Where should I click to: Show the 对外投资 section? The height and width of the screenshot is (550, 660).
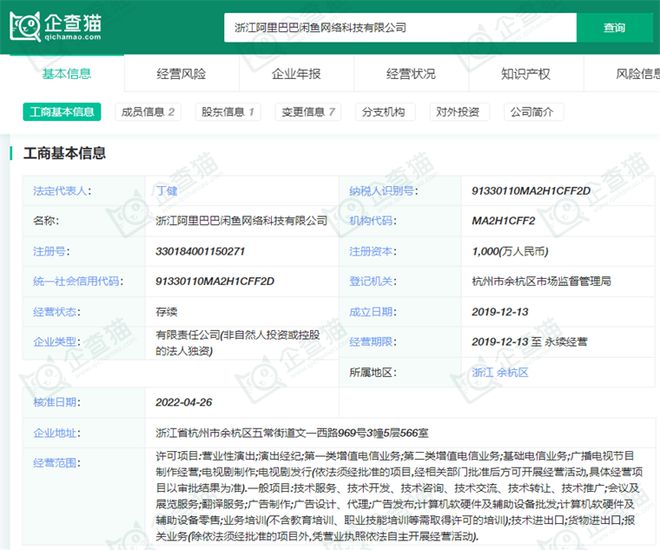457,112
